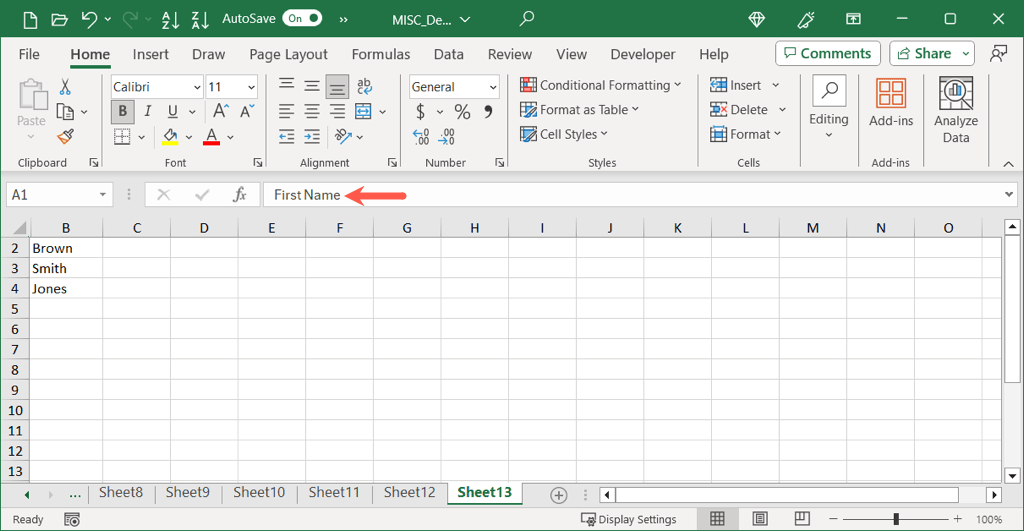Add a new sheet with plus icon

(559, 494)
